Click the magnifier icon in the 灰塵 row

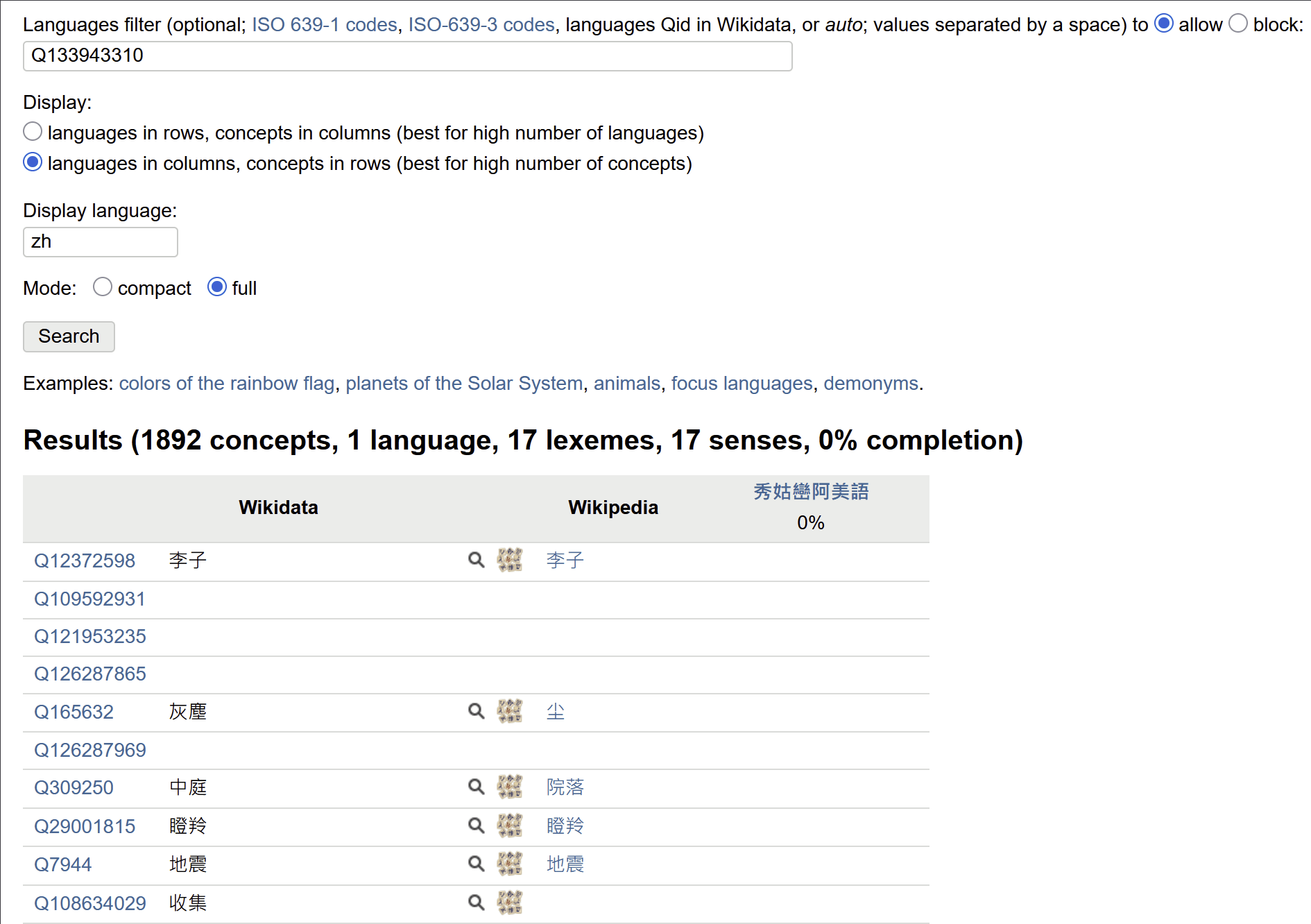tap(476, 711)
